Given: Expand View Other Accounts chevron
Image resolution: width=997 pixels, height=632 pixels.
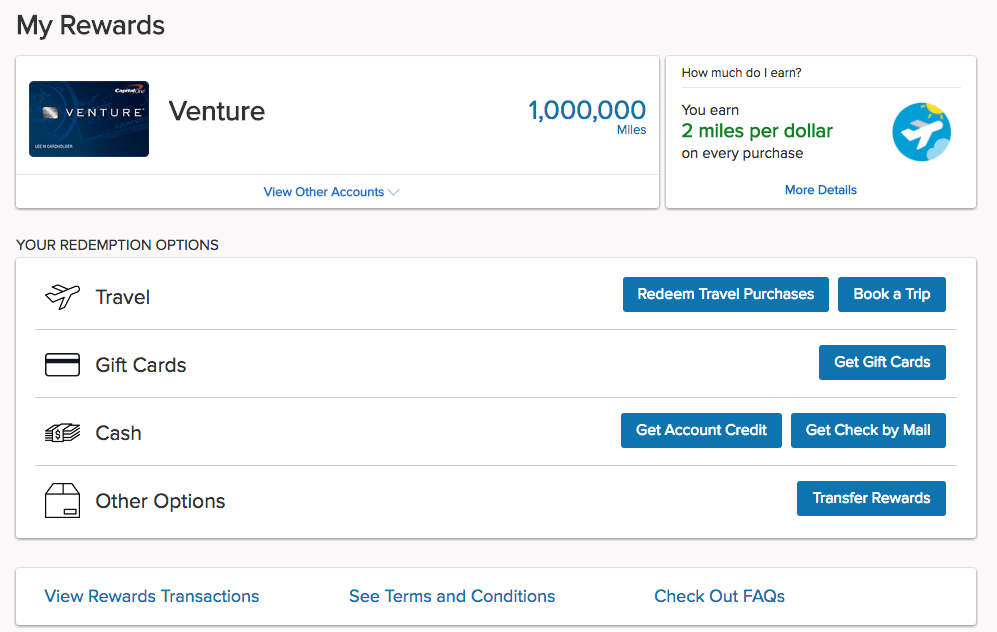Looking at the screenshot, I should coord(394,192).
